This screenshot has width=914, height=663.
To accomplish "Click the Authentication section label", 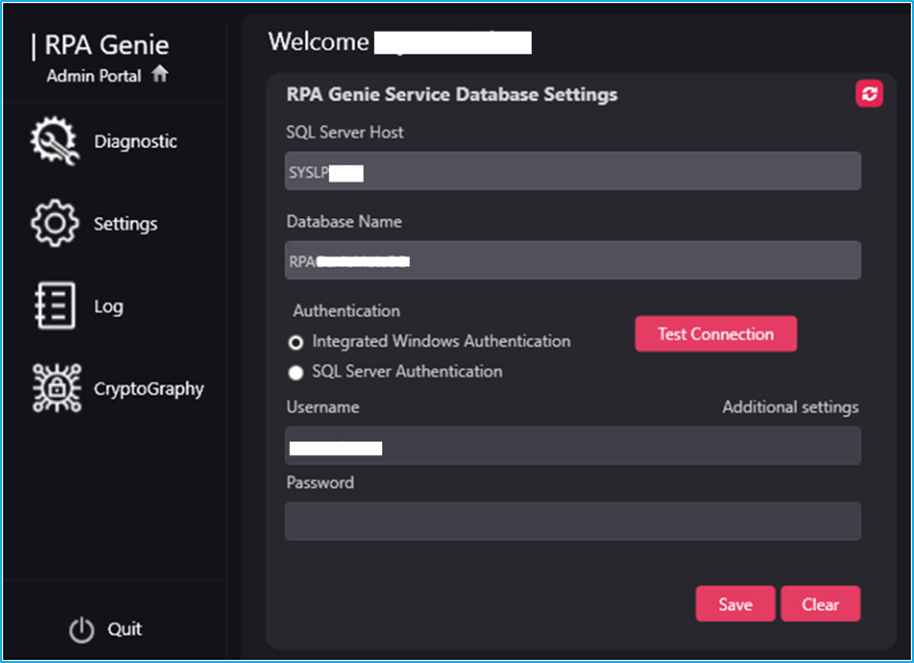I will point(346,311).
